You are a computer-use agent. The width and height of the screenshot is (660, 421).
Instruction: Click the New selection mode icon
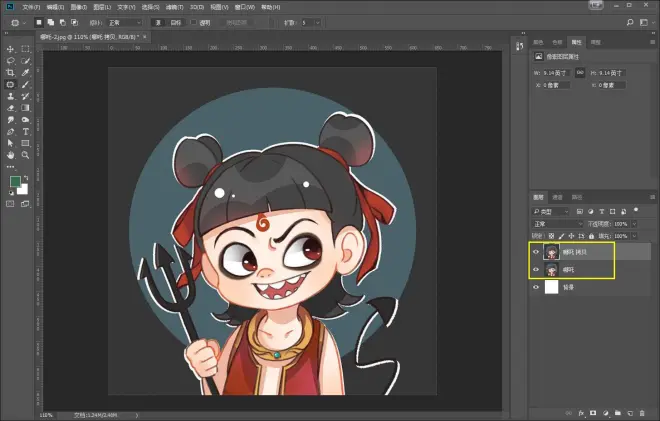pos(39,22)
